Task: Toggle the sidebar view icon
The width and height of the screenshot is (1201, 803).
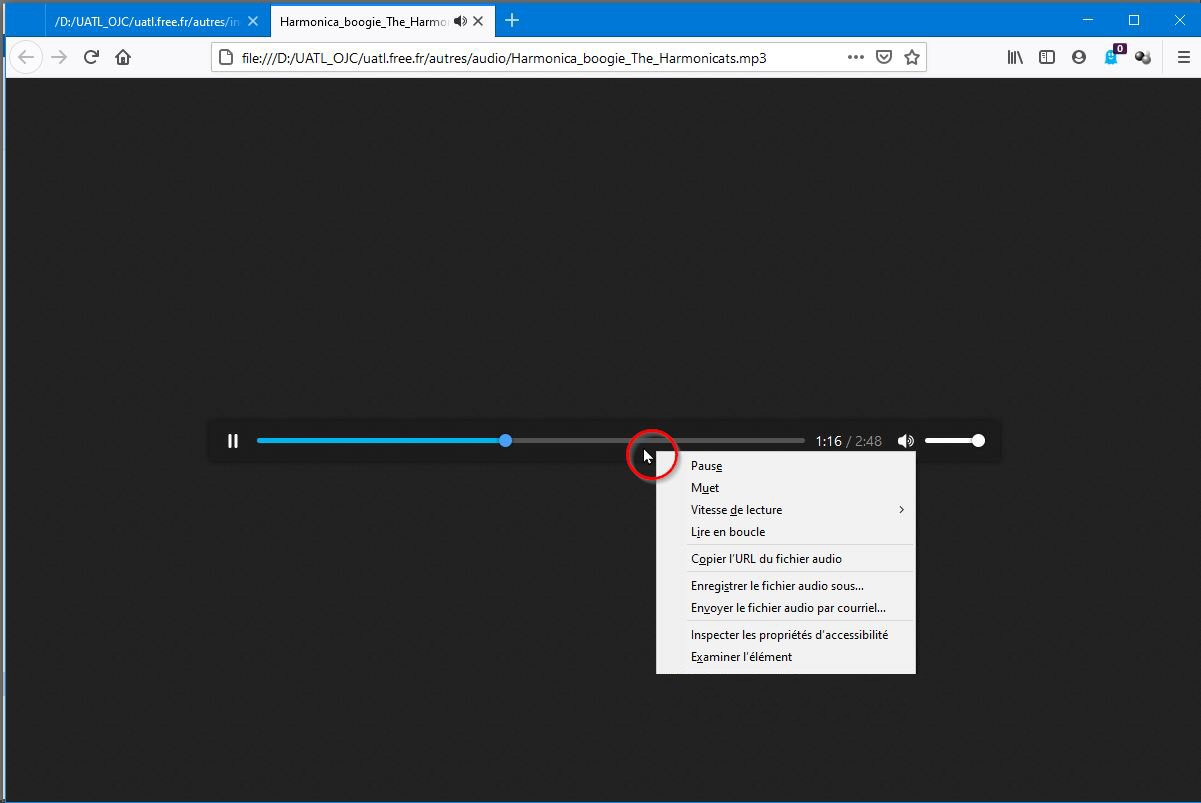Action: tap(1047, 57)
